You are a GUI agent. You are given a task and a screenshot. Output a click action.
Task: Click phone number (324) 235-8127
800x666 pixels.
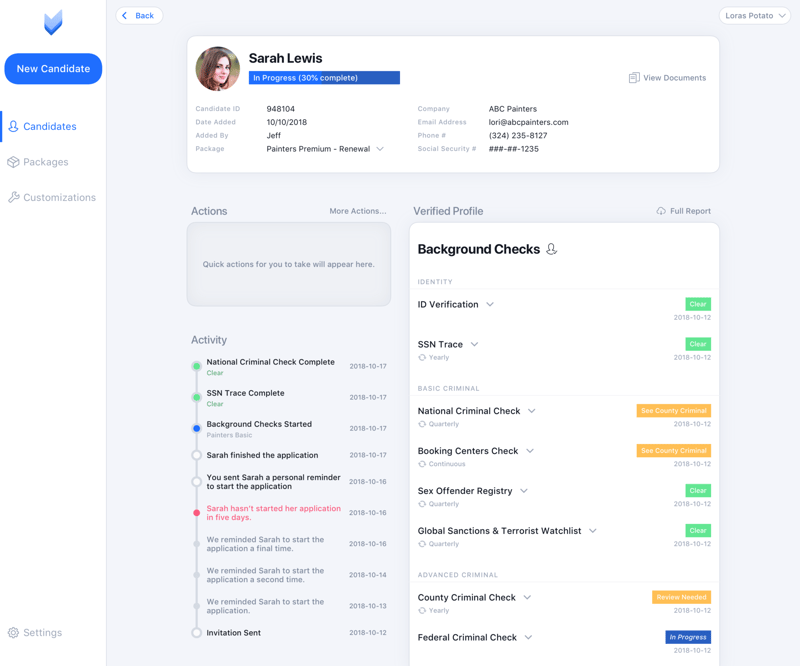pyautogui.click(x=518, y=135)
